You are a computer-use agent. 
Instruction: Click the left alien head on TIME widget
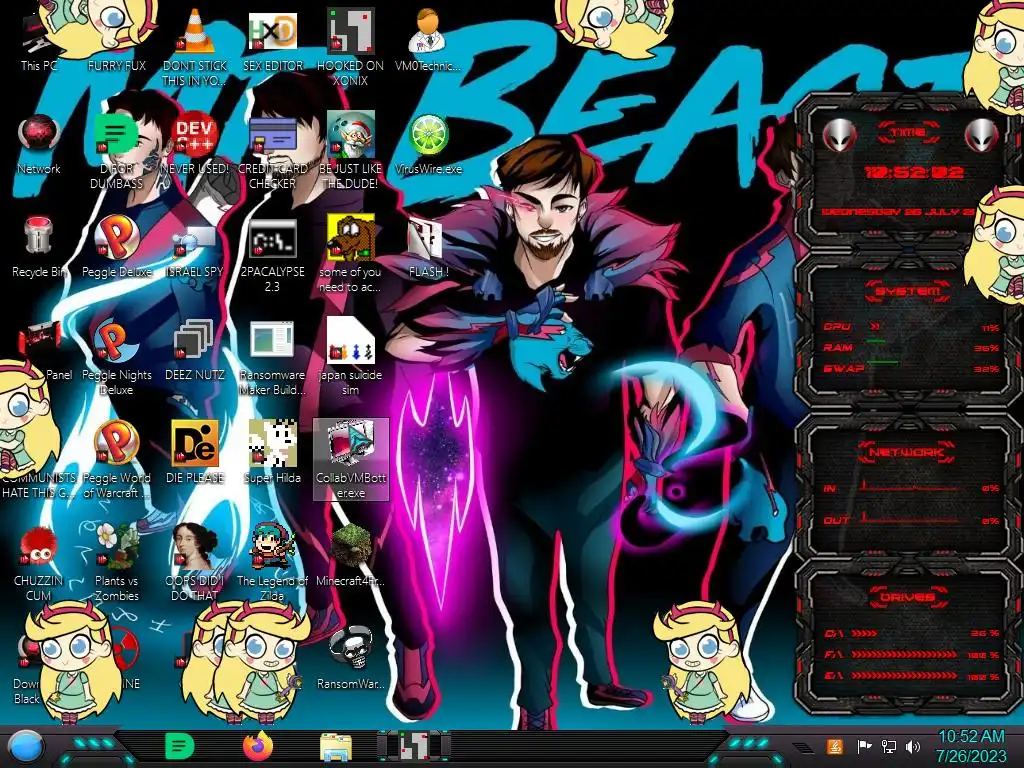point(839,136)
